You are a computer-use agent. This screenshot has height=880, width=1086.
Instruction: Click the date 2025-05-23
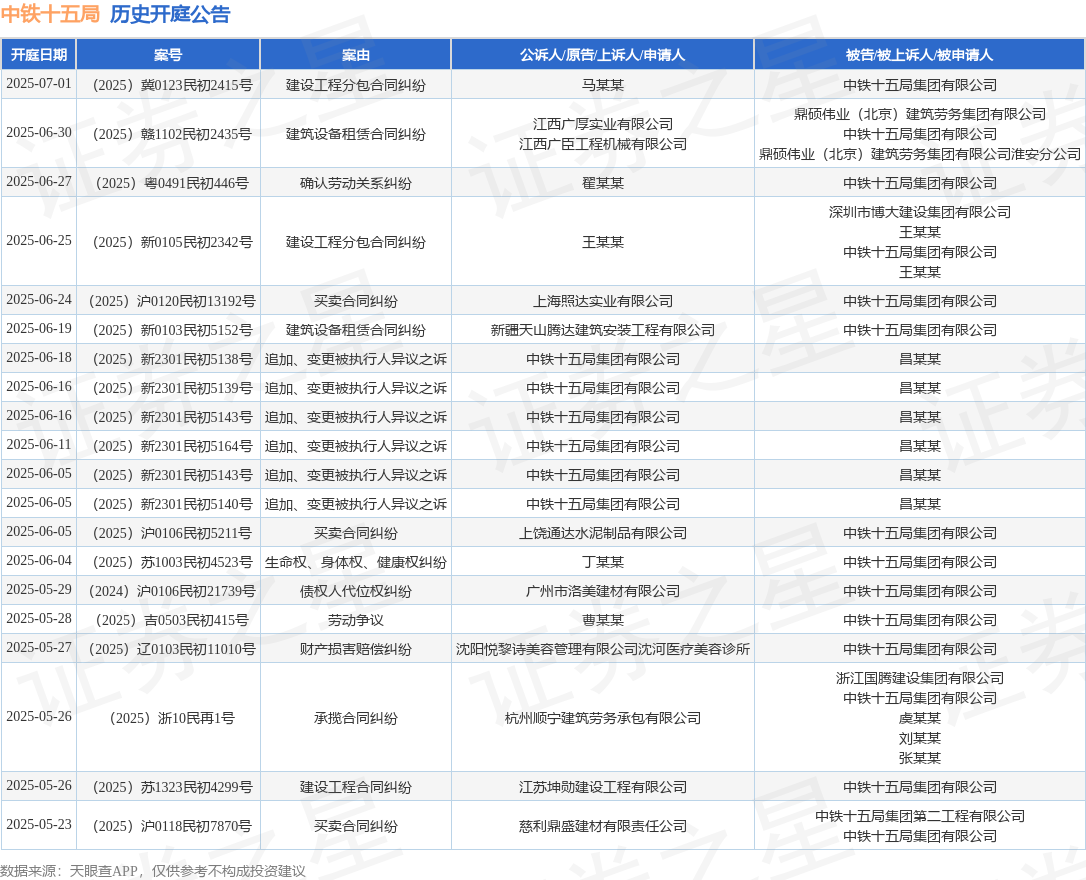pos(39,825)
